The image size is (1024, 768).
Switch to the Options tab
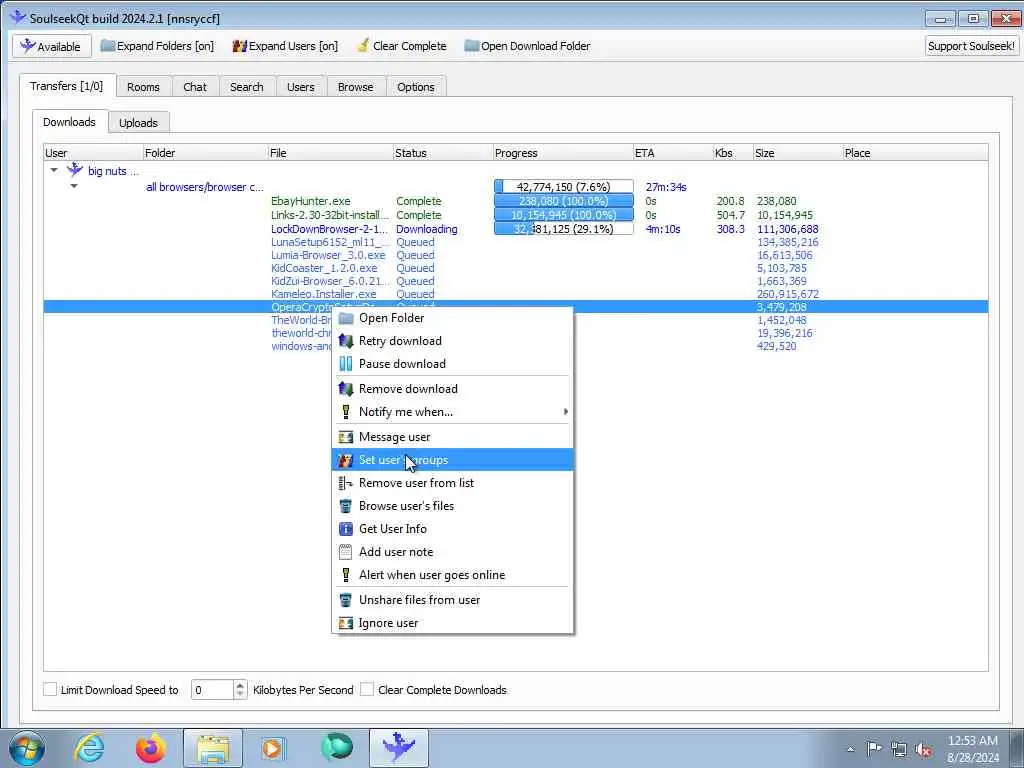coord(415,87)
